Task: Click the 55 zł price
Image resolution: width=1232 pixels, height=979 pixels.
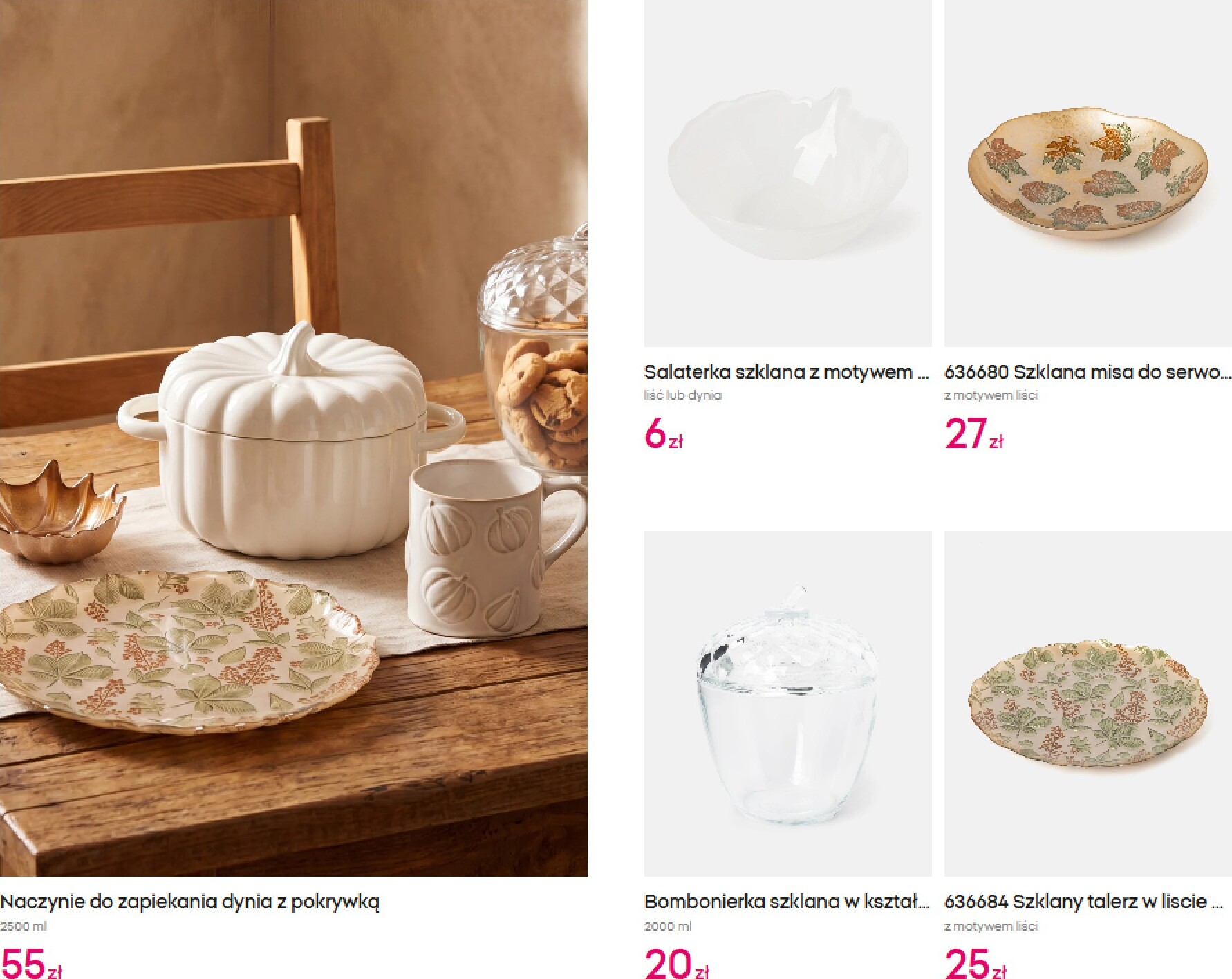Action: pyautogui.click(x=32, y=964)
